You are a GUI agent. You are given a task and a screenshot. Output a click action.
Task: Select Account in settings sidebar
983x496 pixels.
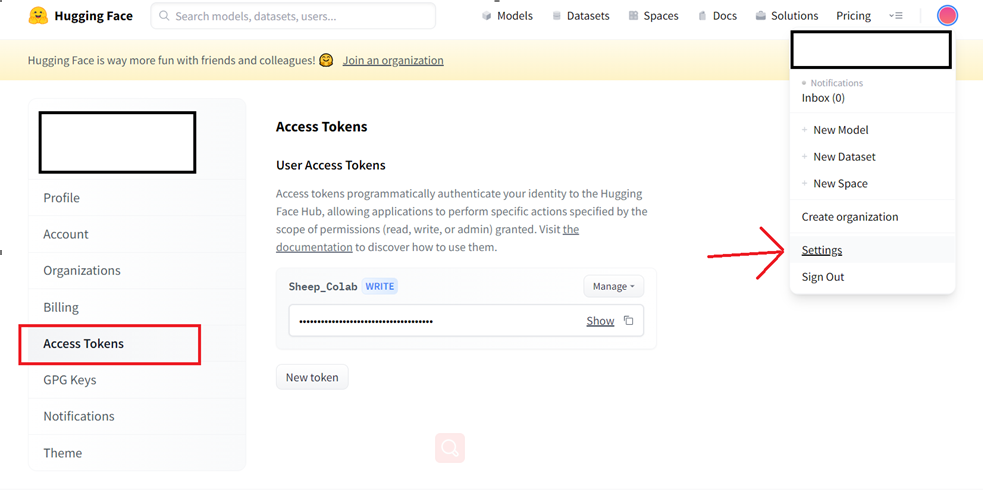[x=137, y=234]
